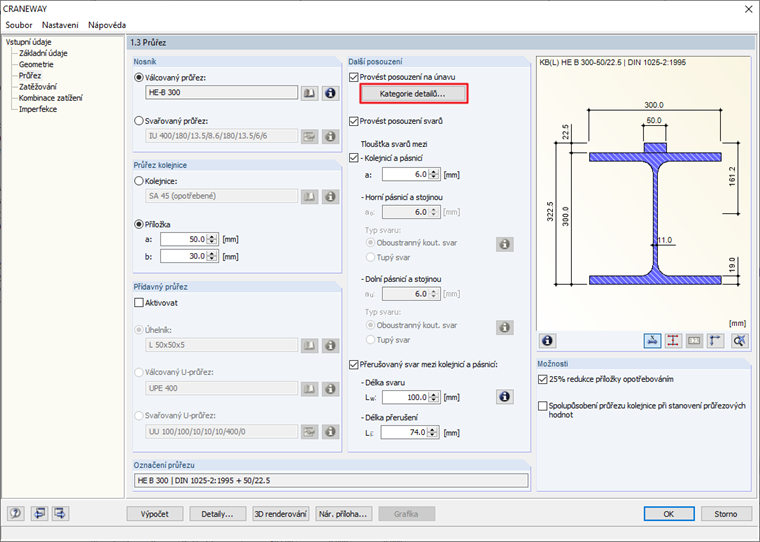Cancel with the Storno button
The height and width of the screenshot is (542, 760).
726,514
